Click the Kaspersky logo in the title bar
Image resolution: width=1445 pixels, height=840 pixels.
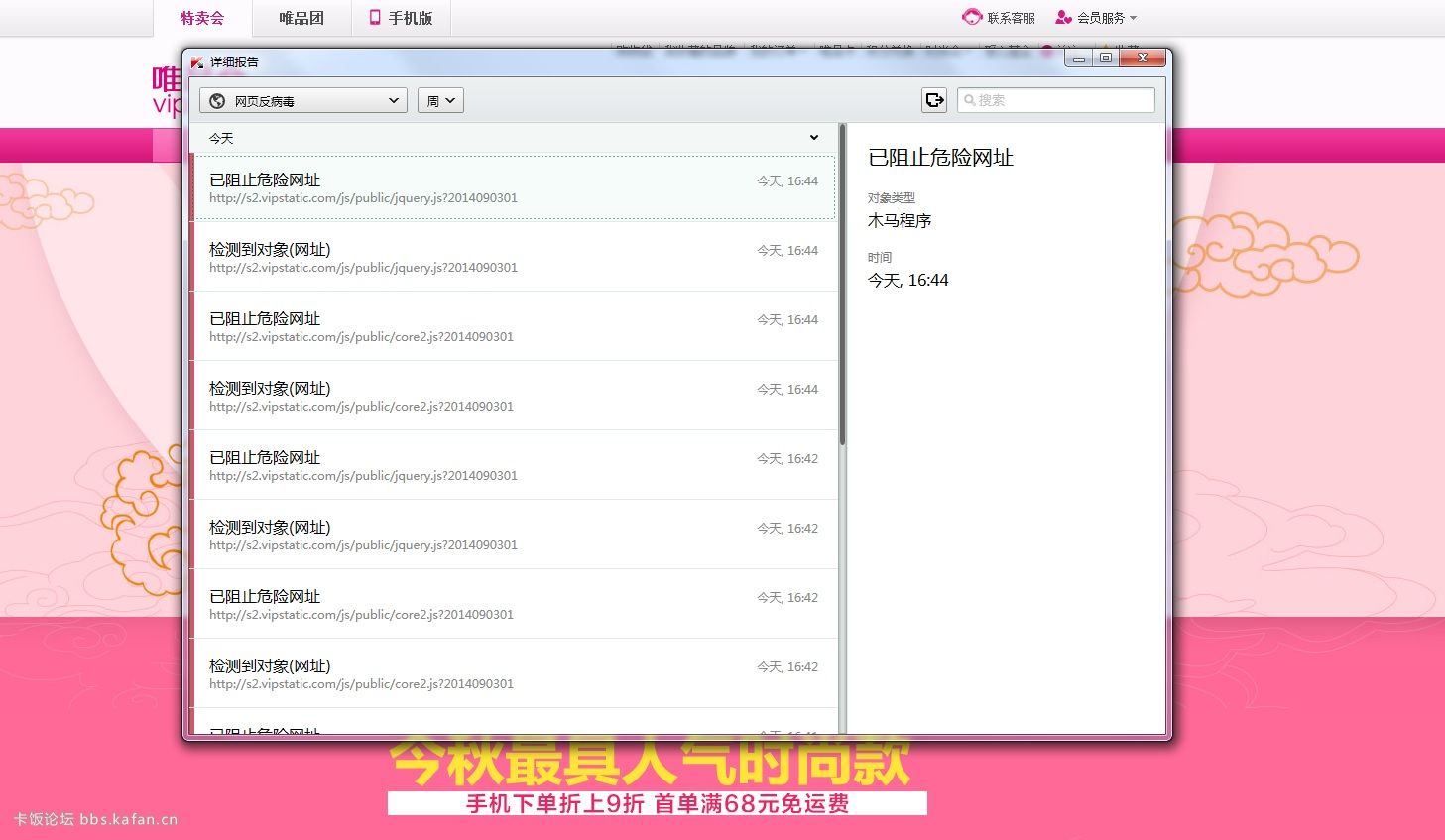tap(197, 61)
